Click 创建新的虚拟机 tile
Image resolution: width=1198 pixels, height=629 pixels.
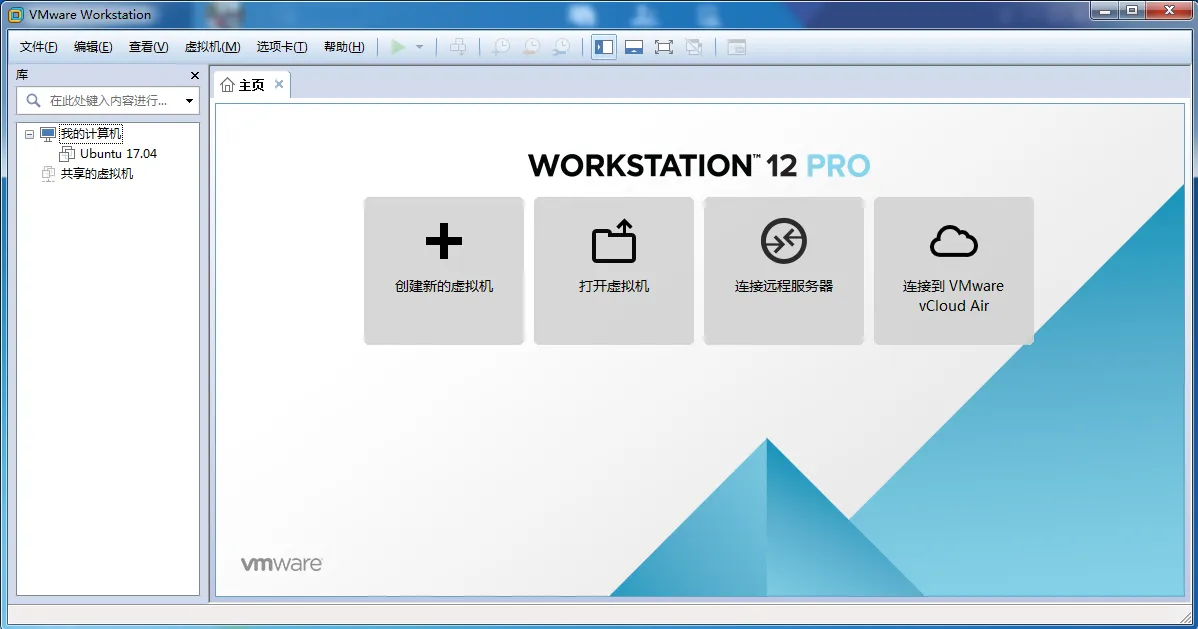click(x=444, y=271)
